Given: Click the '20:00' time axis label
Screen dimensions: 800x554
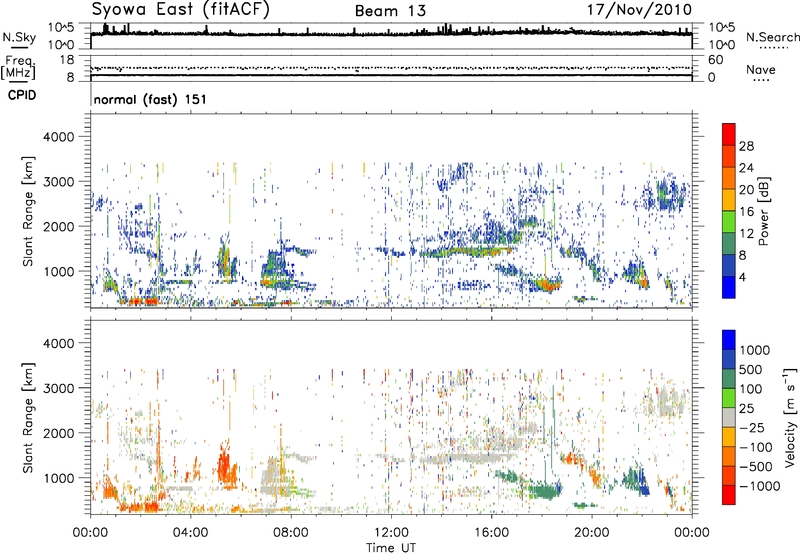Looking at the screenshot, I should pyautogui.click(x=592, y=533).
